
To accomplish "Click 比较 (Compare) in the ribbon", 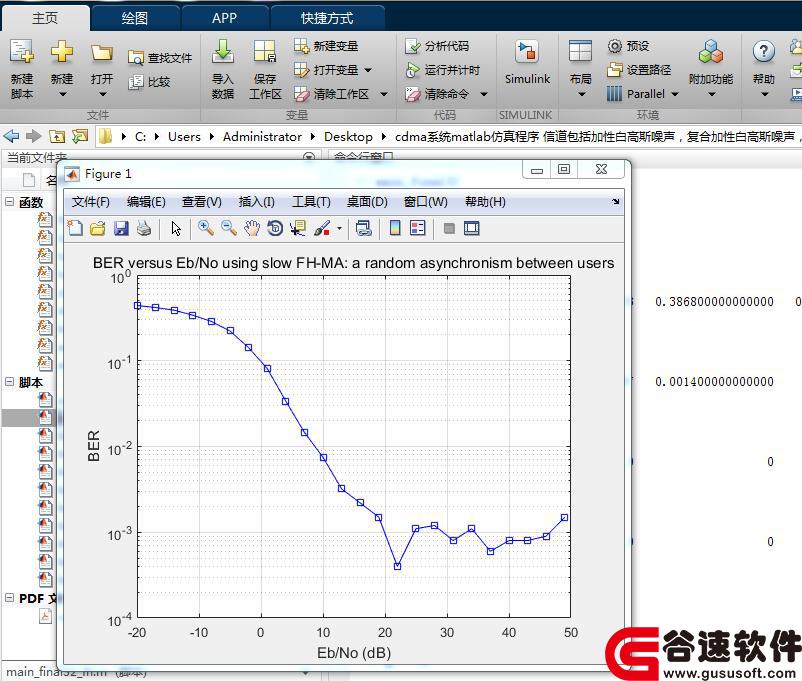I will pyautogui.click(x=149, y=82).
